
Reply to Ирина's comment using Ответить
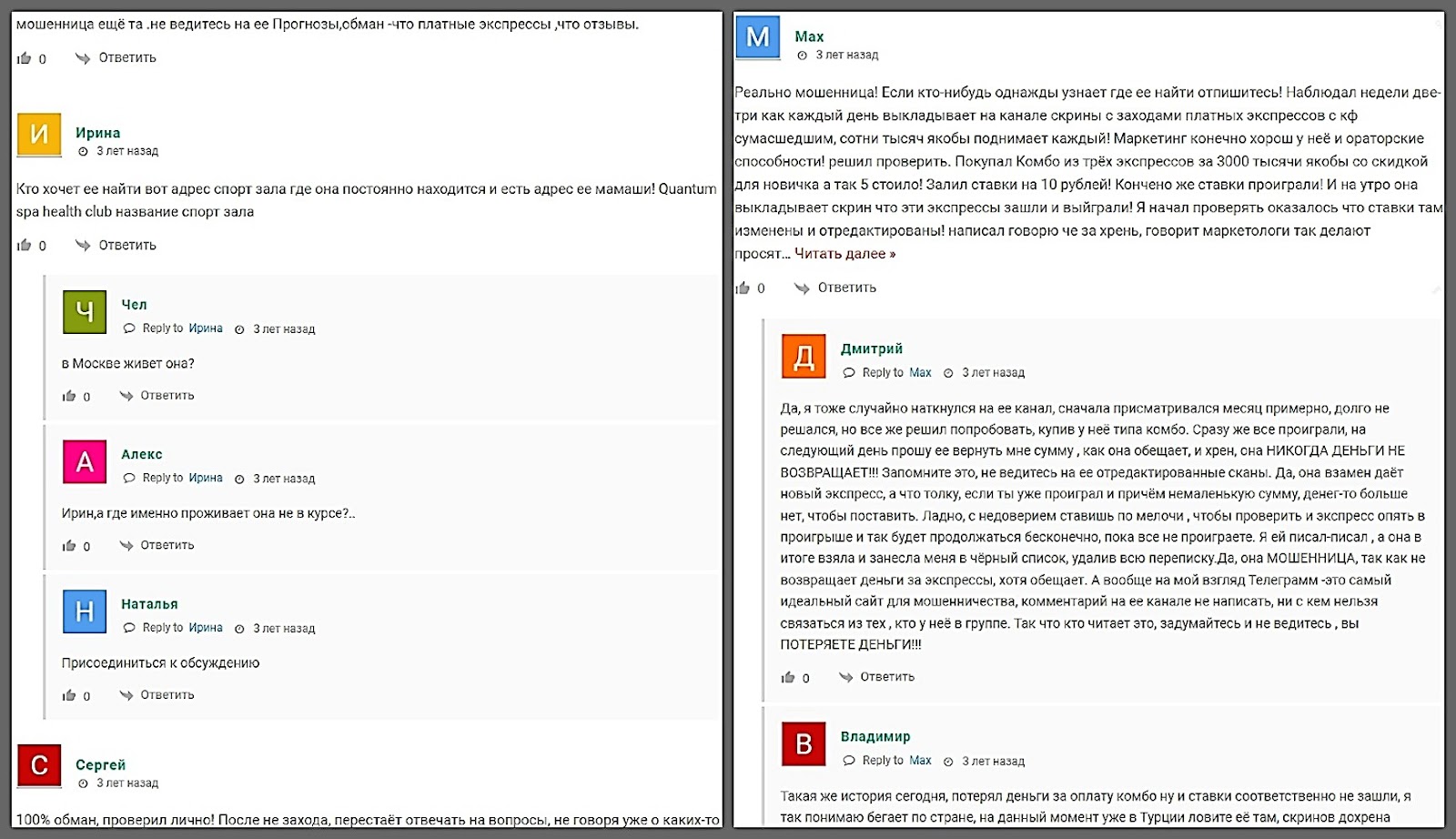tap(126, 245)
